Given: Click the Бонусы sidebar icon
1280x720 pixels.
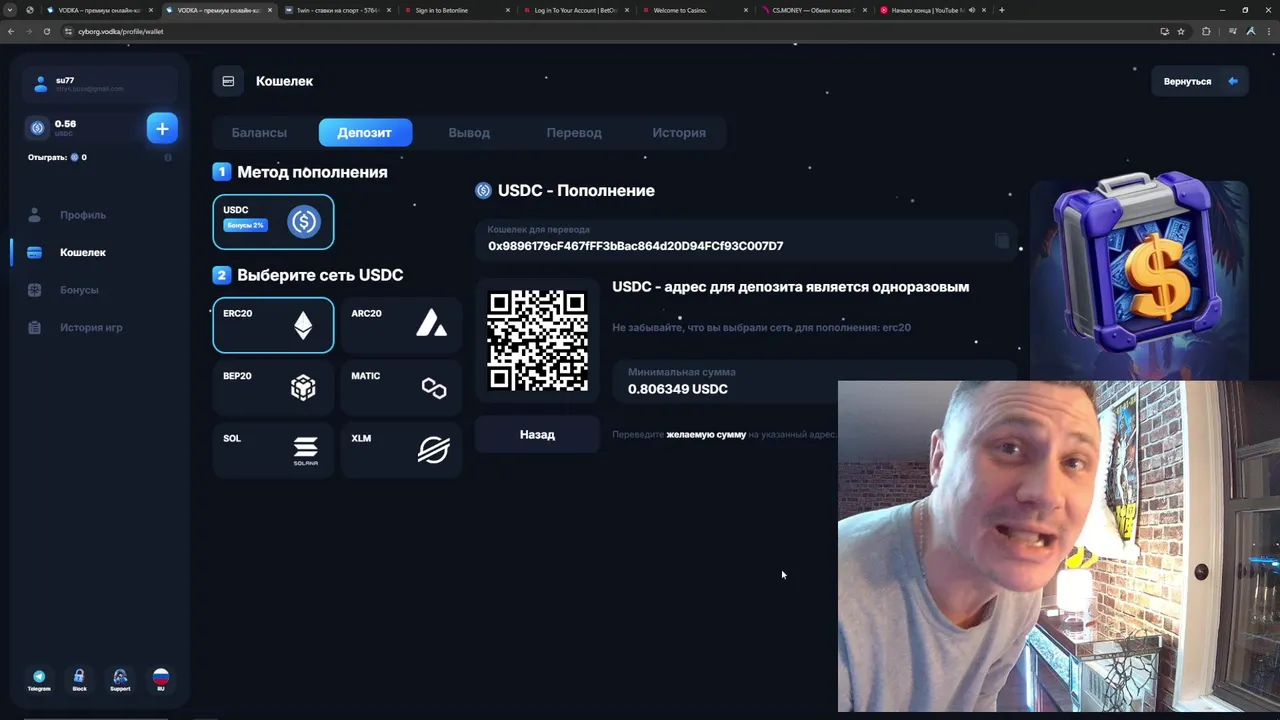Looking at the screenshot, I should pyautogui.click(x=35, y=290).
